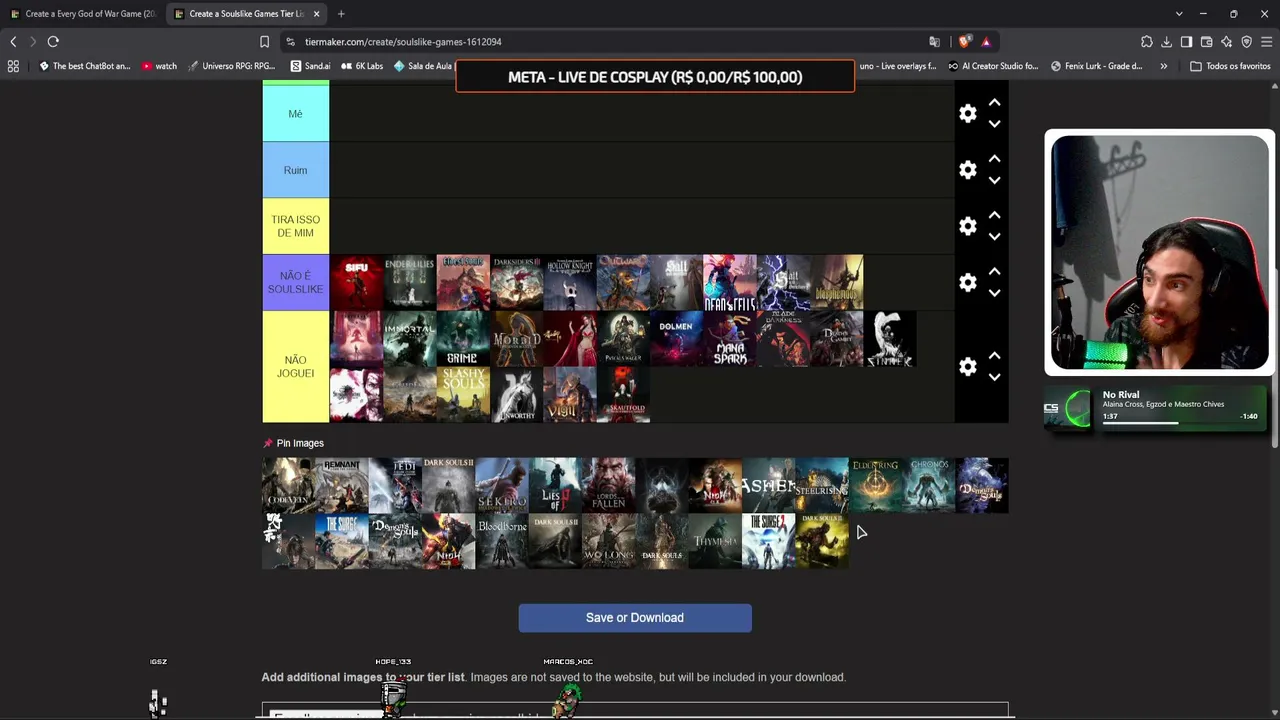Switch to the God of War tier list tab

click(82, 14)
